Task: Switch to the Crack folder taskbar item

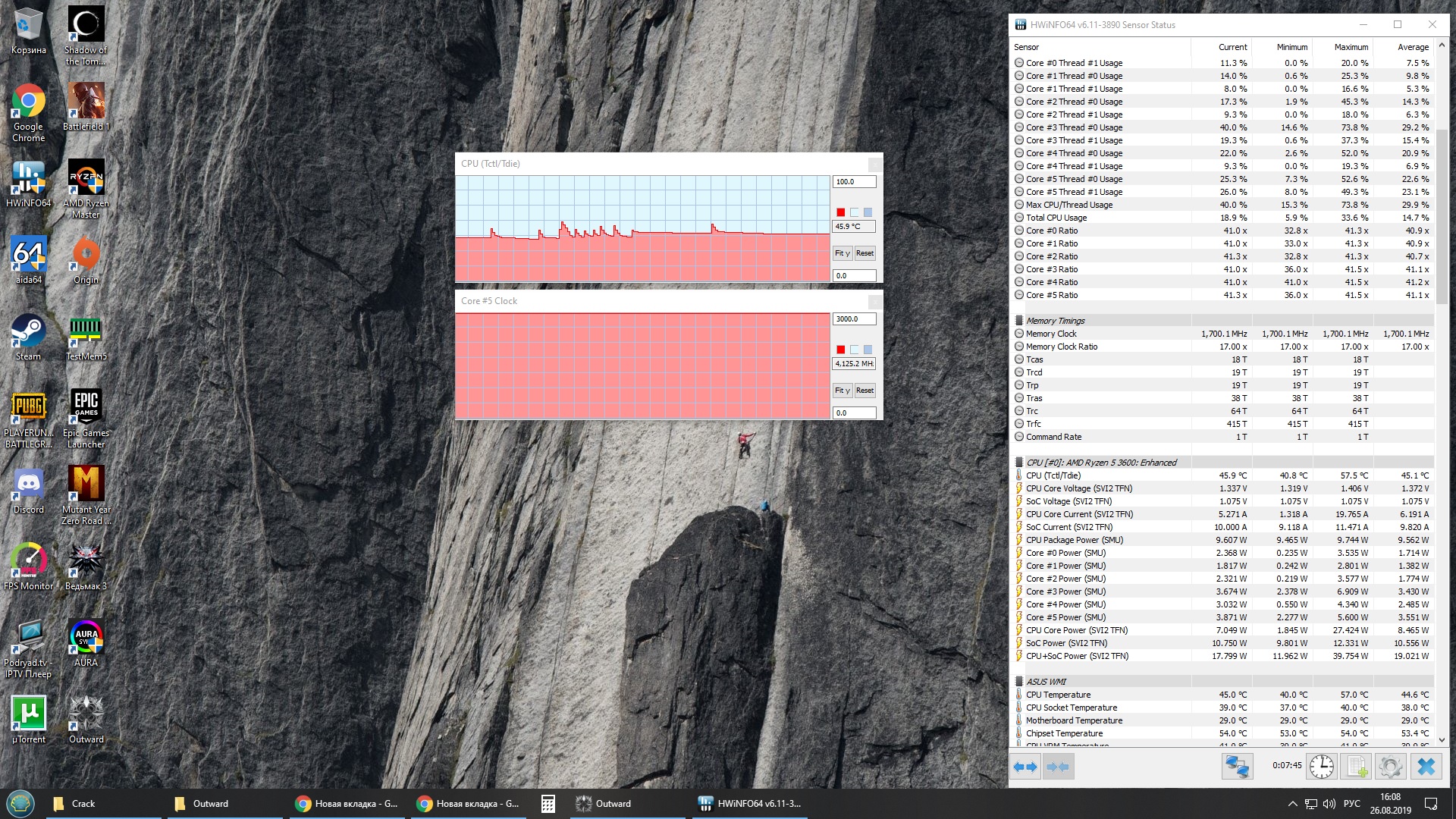Action: [x=83, y=804]
